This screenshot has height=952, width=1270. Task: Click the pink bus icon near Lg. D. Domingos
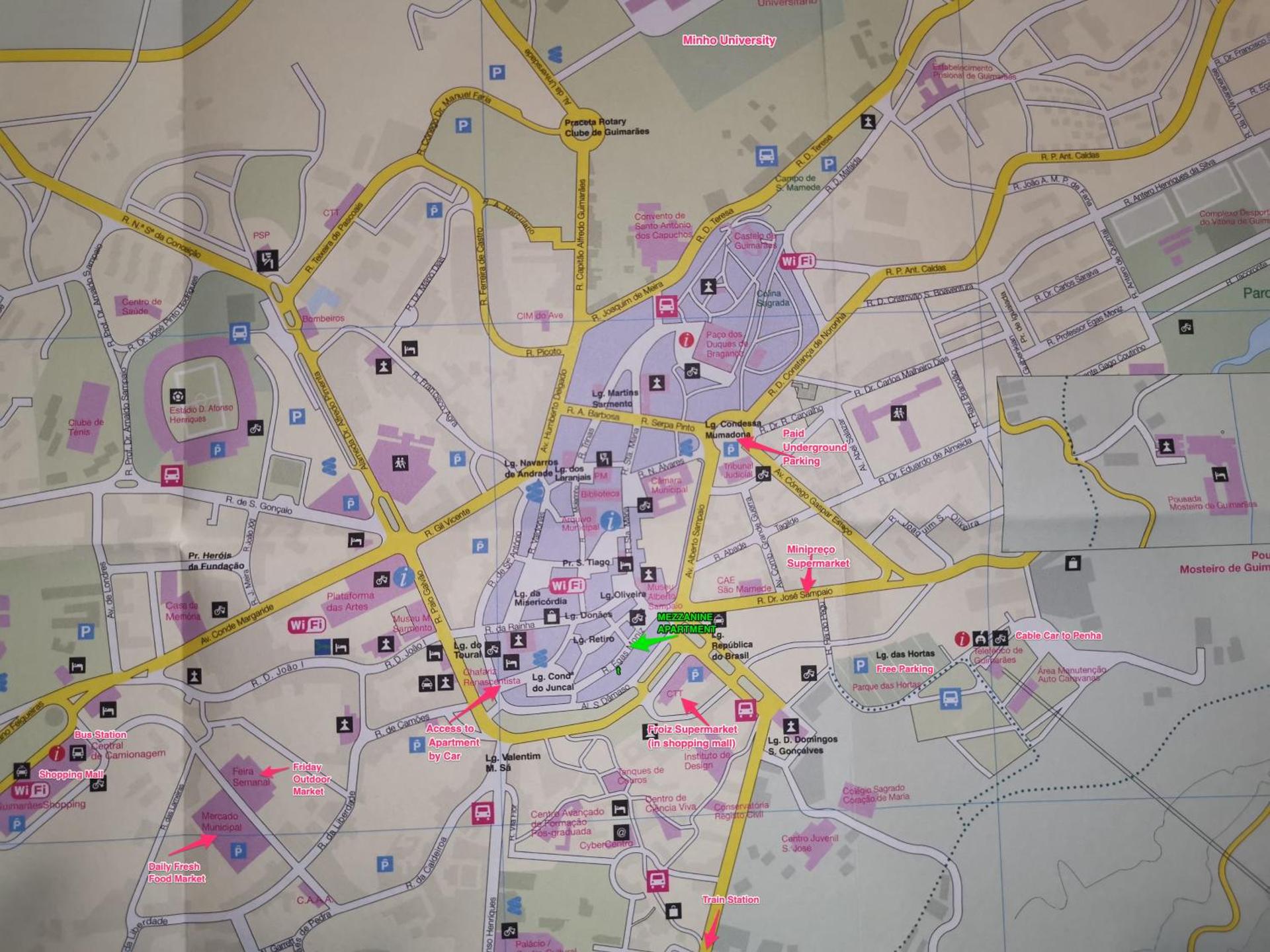[745, 710]
